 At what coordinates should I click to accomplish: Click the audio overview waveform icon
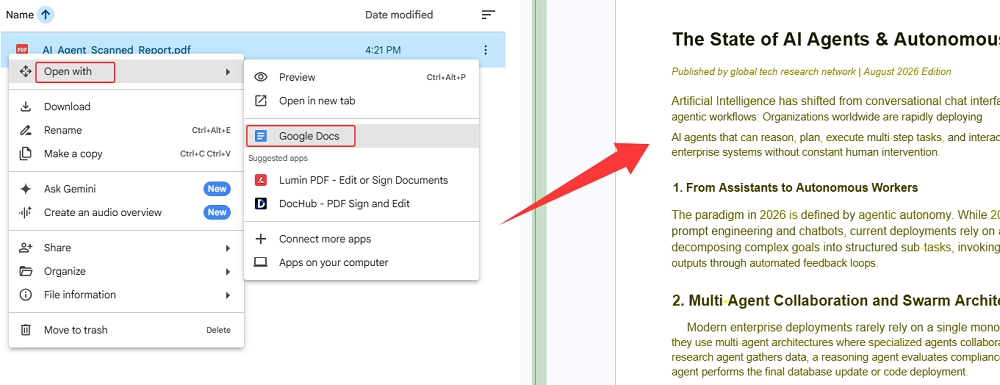coord(26,212)
